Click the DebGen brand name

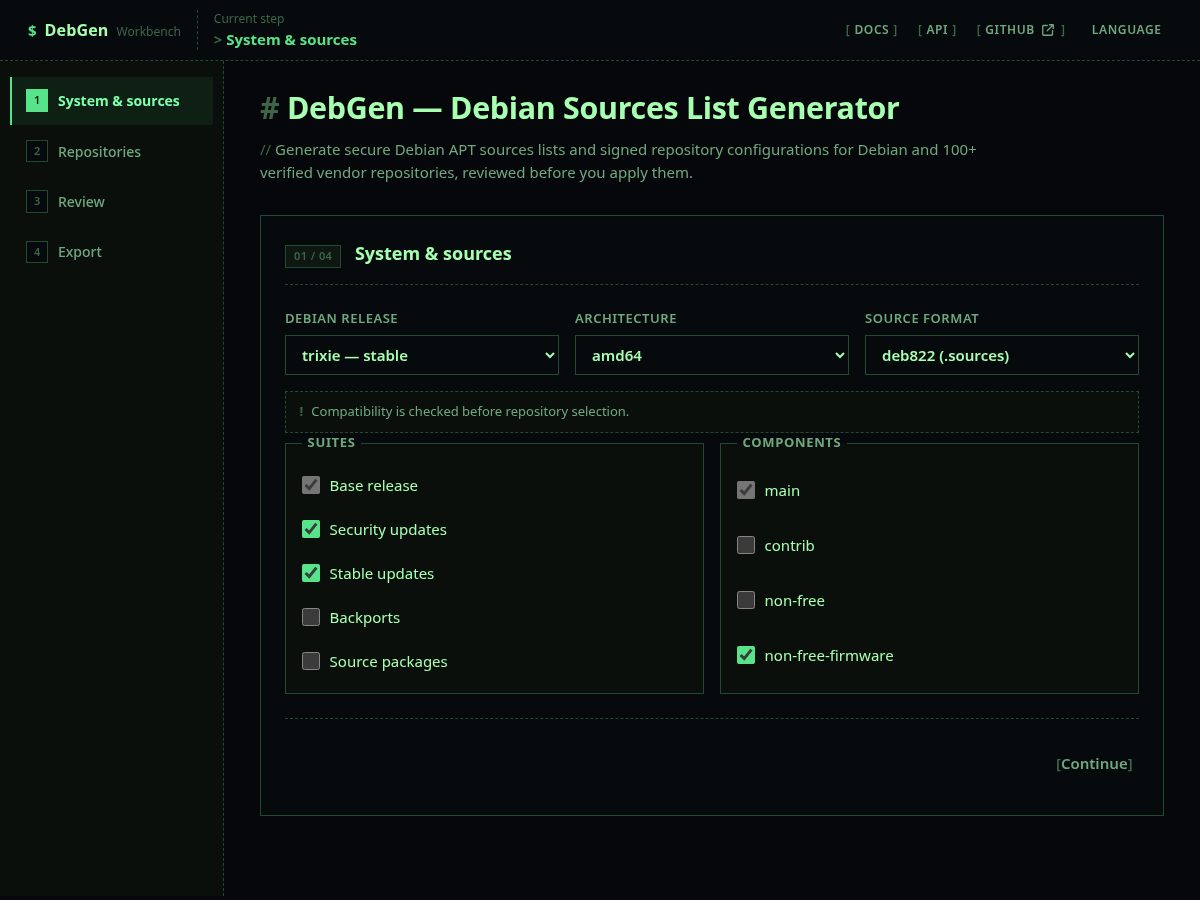point(76,30)
